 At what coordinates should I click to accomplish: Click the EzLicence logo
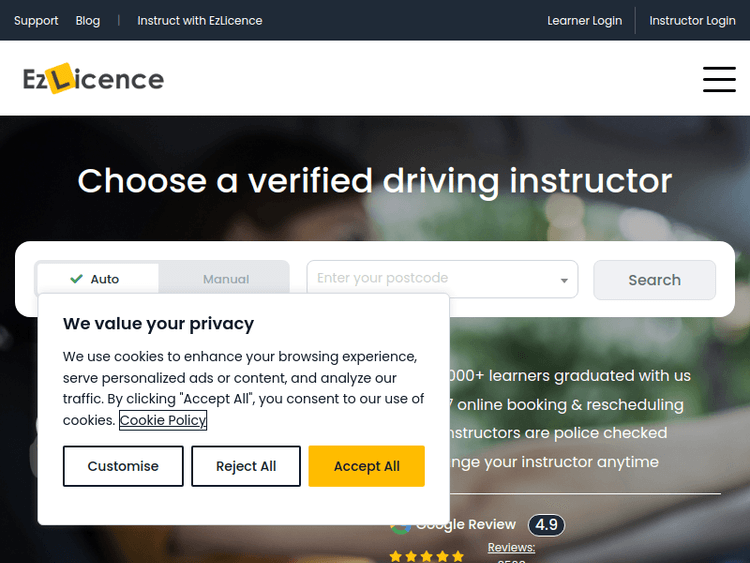pyautogui.click(x=93, y=79)
